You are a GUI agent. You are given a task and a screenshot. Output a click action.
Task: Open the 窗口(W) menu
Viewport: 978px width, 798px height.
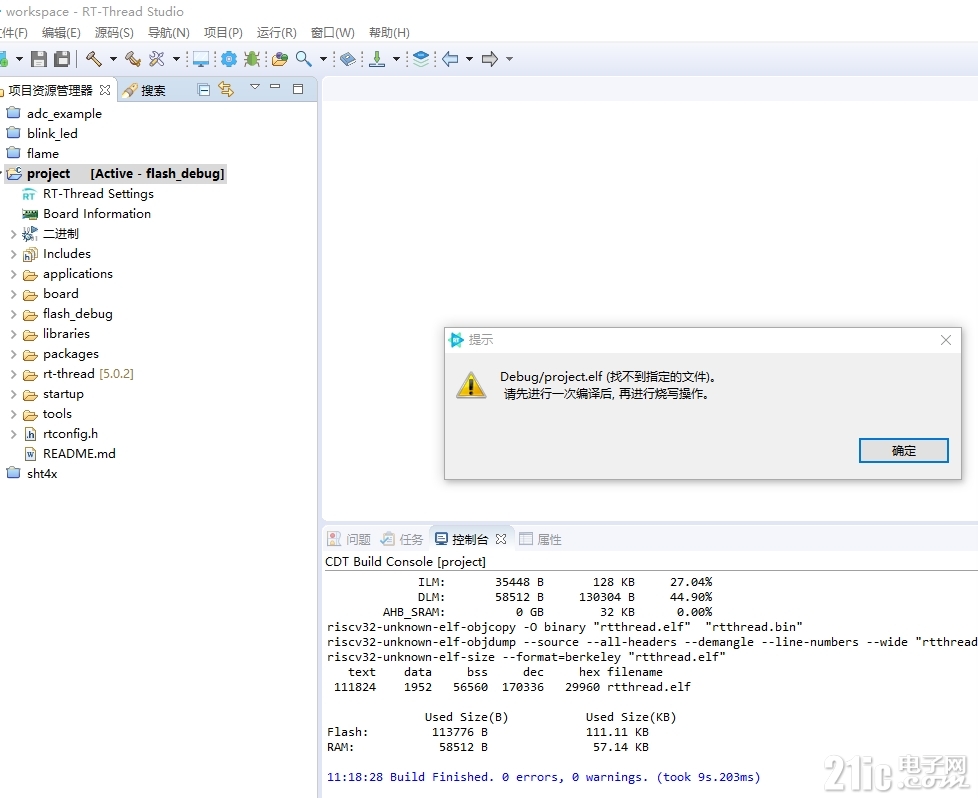pos(332,32)
